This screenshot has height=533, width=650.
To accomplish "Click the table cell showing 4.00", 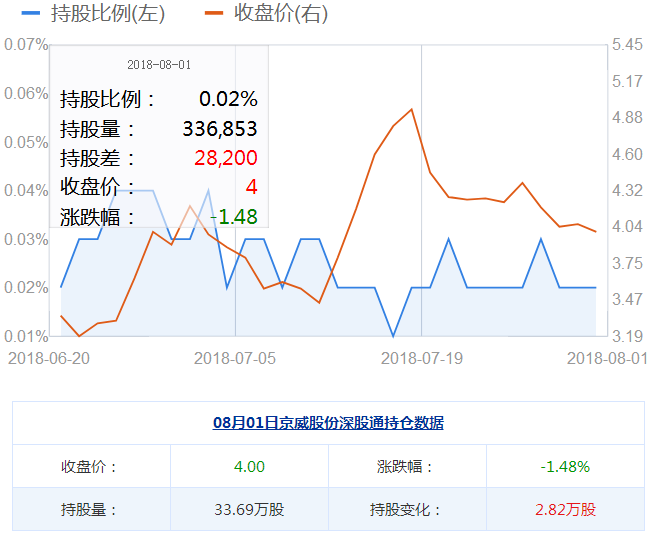I will [x=249, y=467].
